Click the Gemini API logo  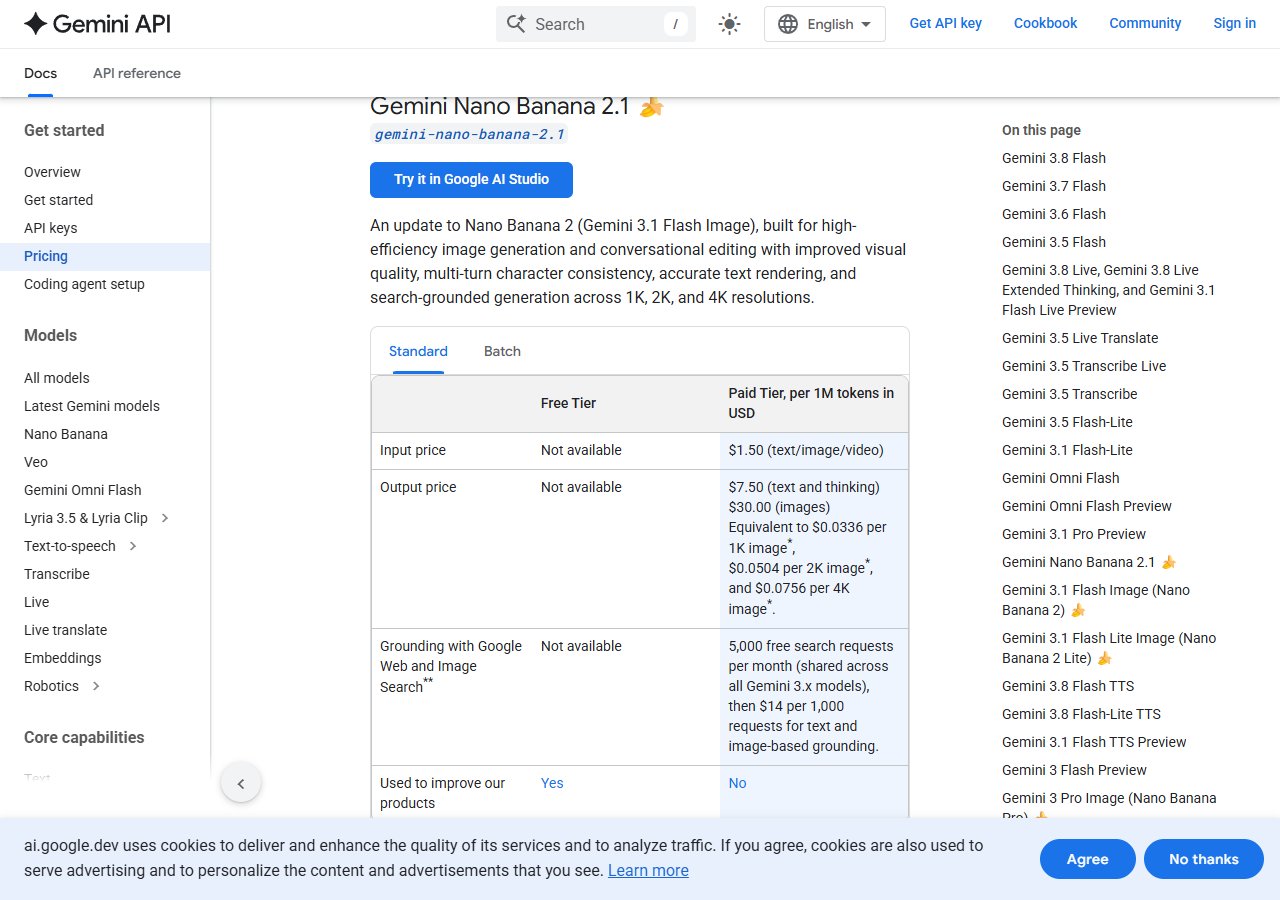coord(97,24)
